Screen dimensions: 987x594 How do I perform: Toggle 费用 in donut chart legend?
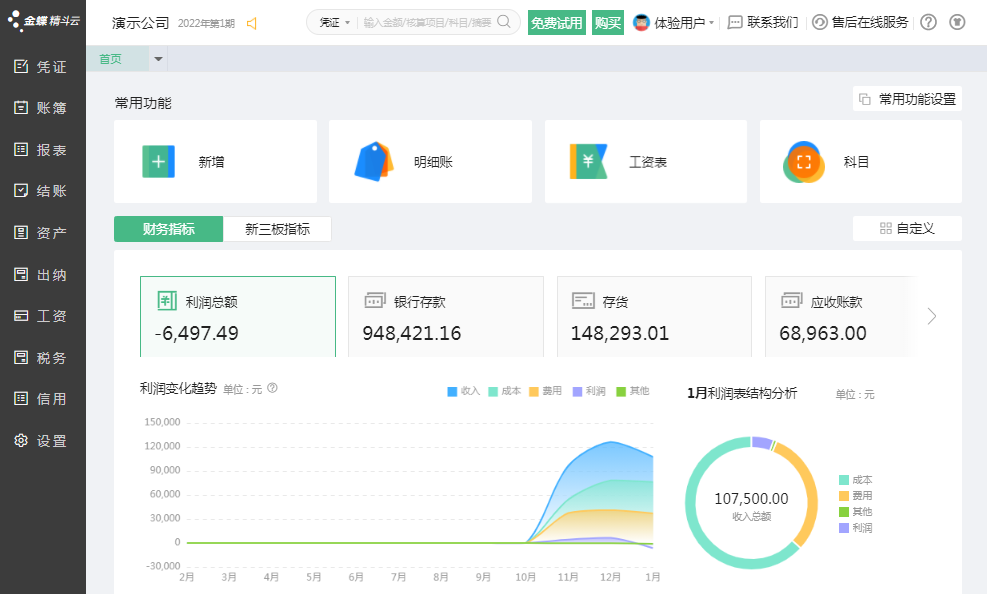[x=856, y=496]
